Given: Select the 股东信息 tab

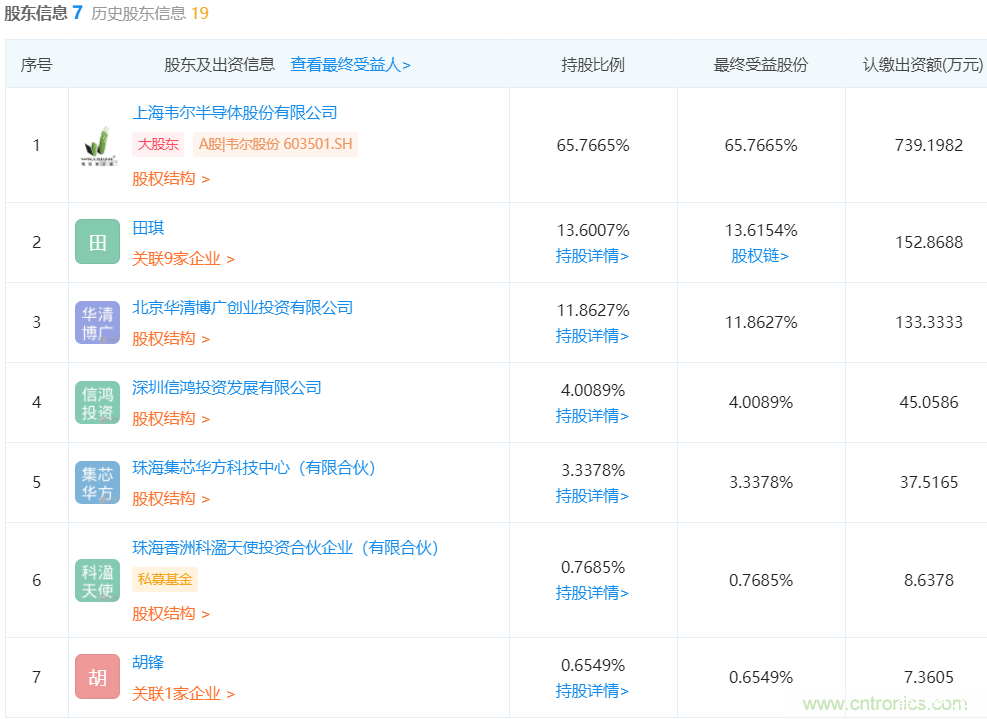Looking at the screenshot, I should 34,15.
